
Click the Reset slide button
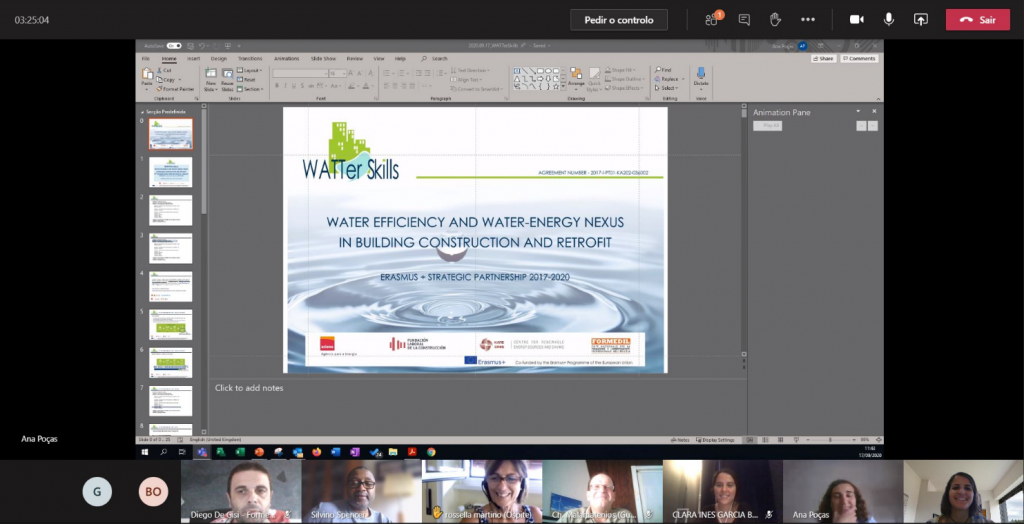(x=246, y=80)
